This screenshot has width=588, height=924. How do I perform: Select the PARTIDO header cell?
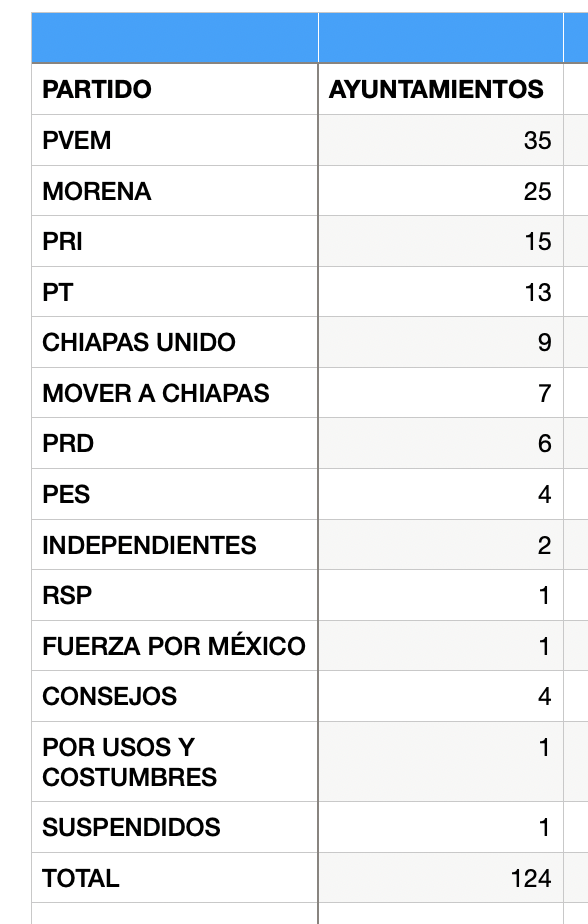pyautogui.click(x=174, y=89)
